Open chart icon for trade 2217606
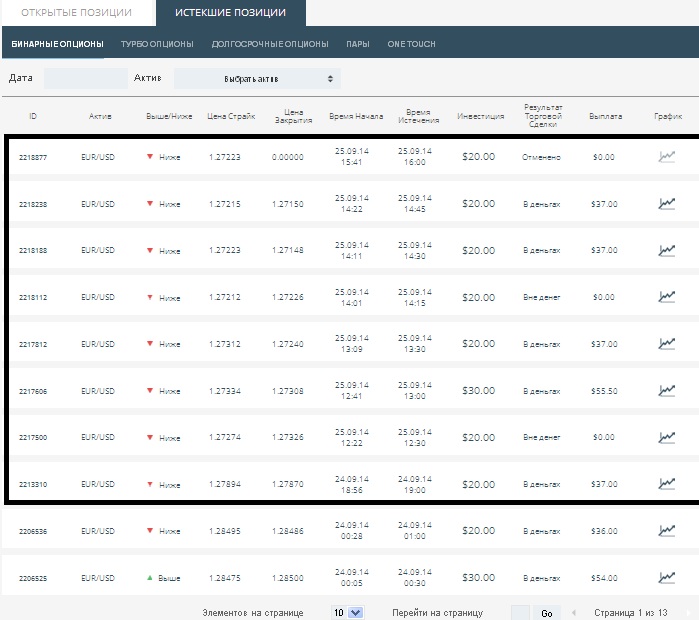 (x=666, y=390)
